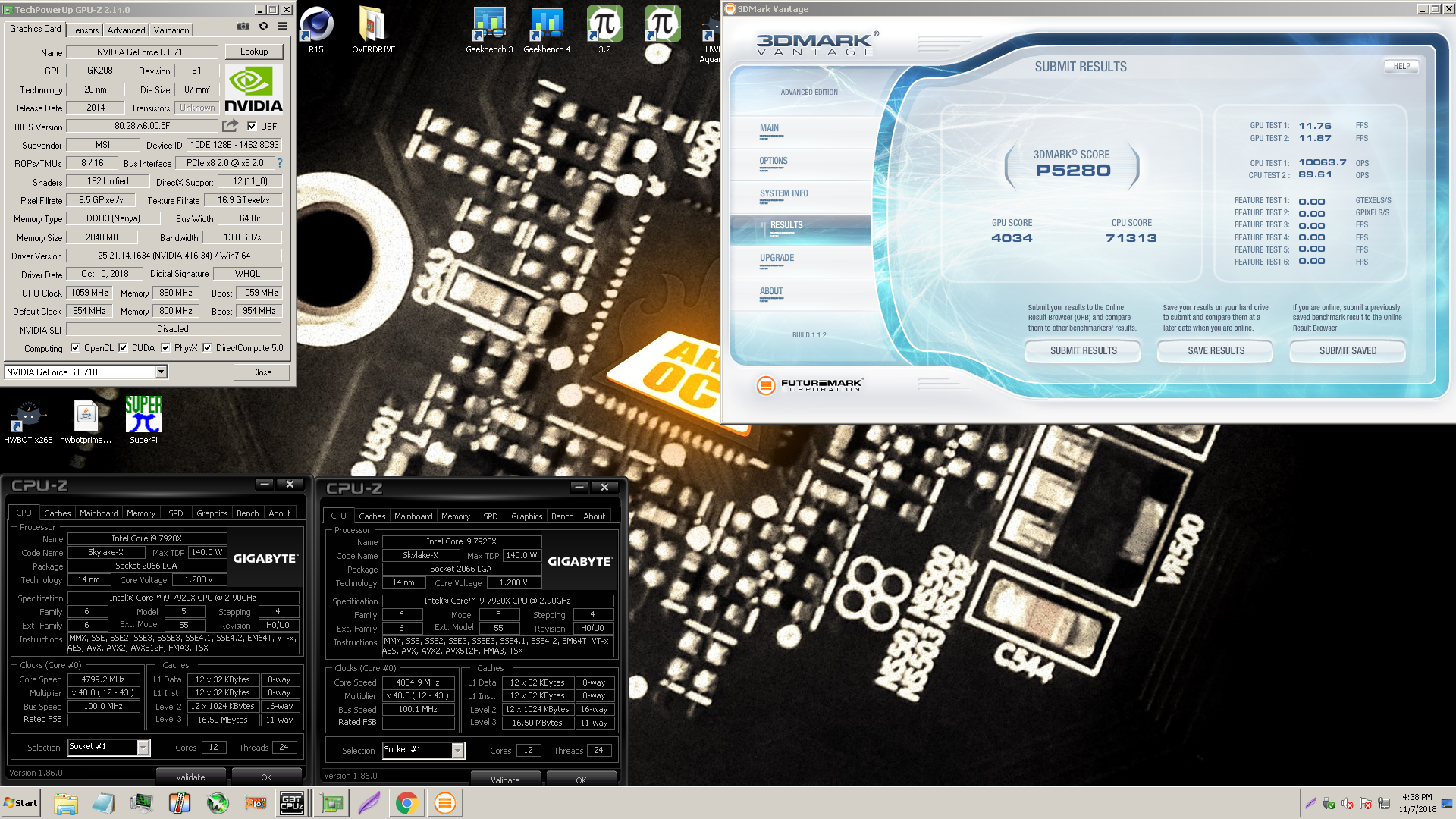Open the GPU-Z hamburger menu icon
Viewport: 1456px width, 819px height.
click(282, 26)
